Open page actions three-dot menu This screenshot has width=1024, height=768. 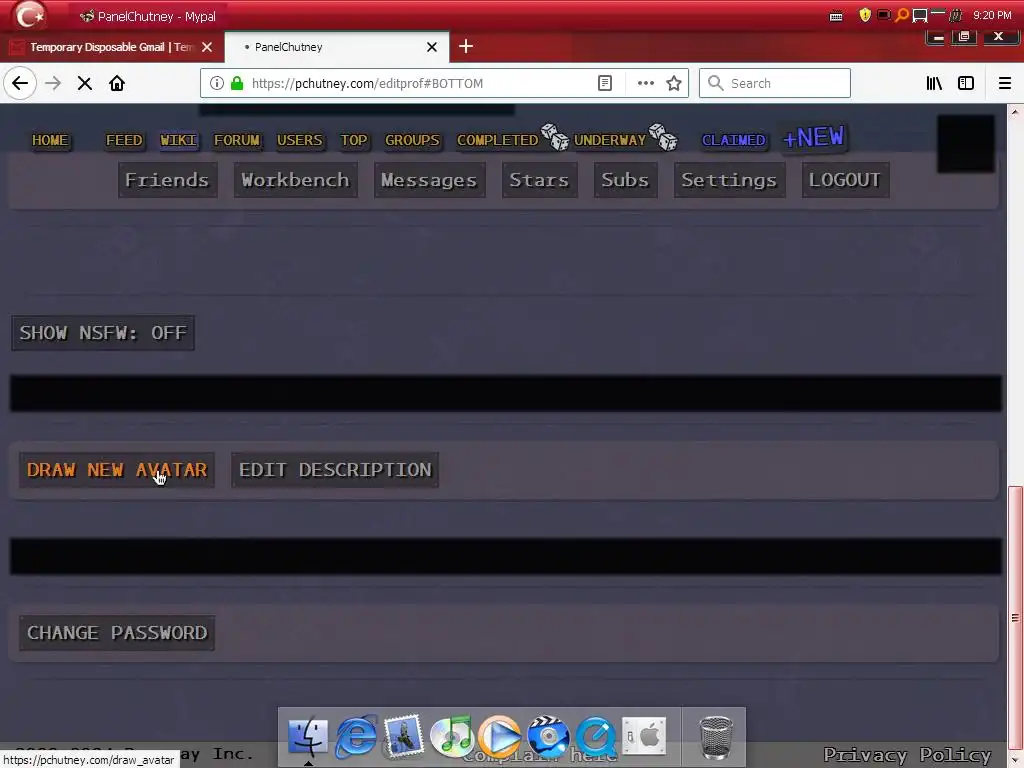646,83
